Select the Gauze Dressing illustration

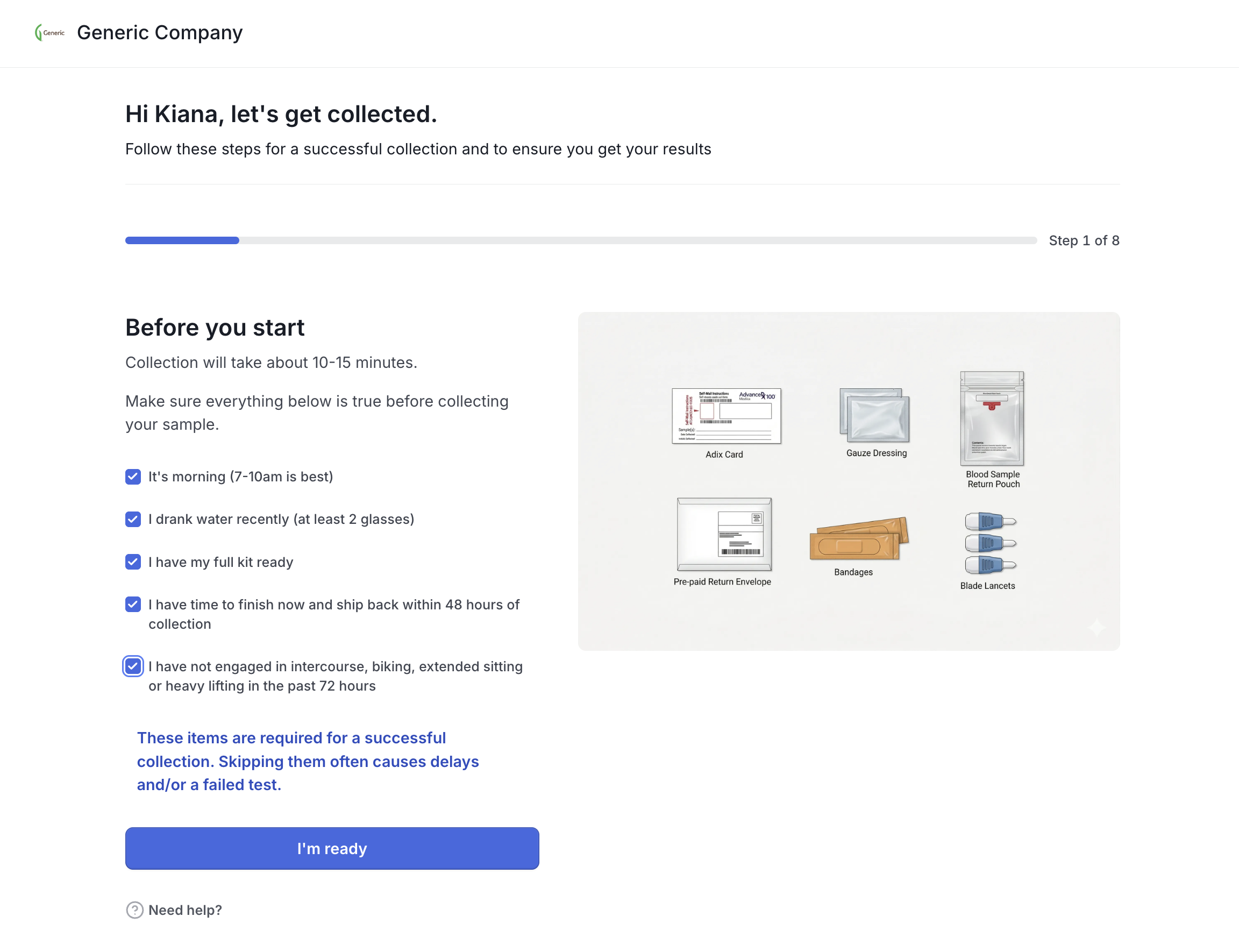pyautogui.click(x=874, y=415)
